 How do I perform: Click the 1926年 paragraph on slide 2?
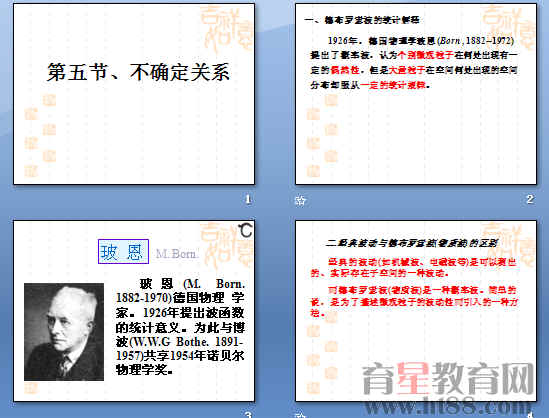tap(414, 63)
